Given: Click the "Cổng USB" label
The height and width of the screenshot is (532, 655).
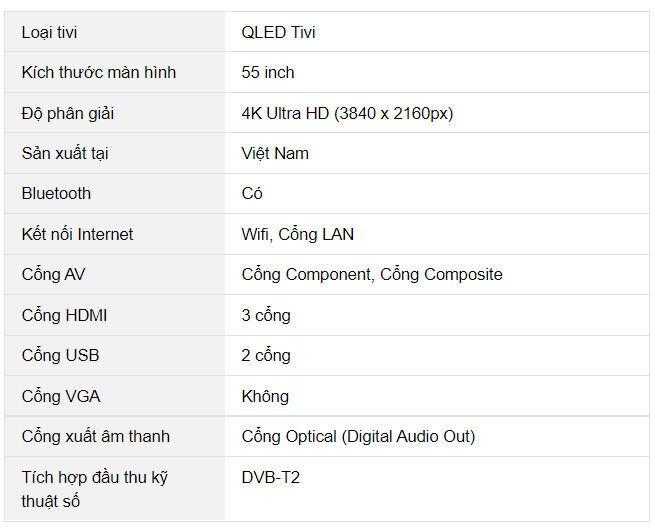Looking at the screenshot, I should pos(60,355).
